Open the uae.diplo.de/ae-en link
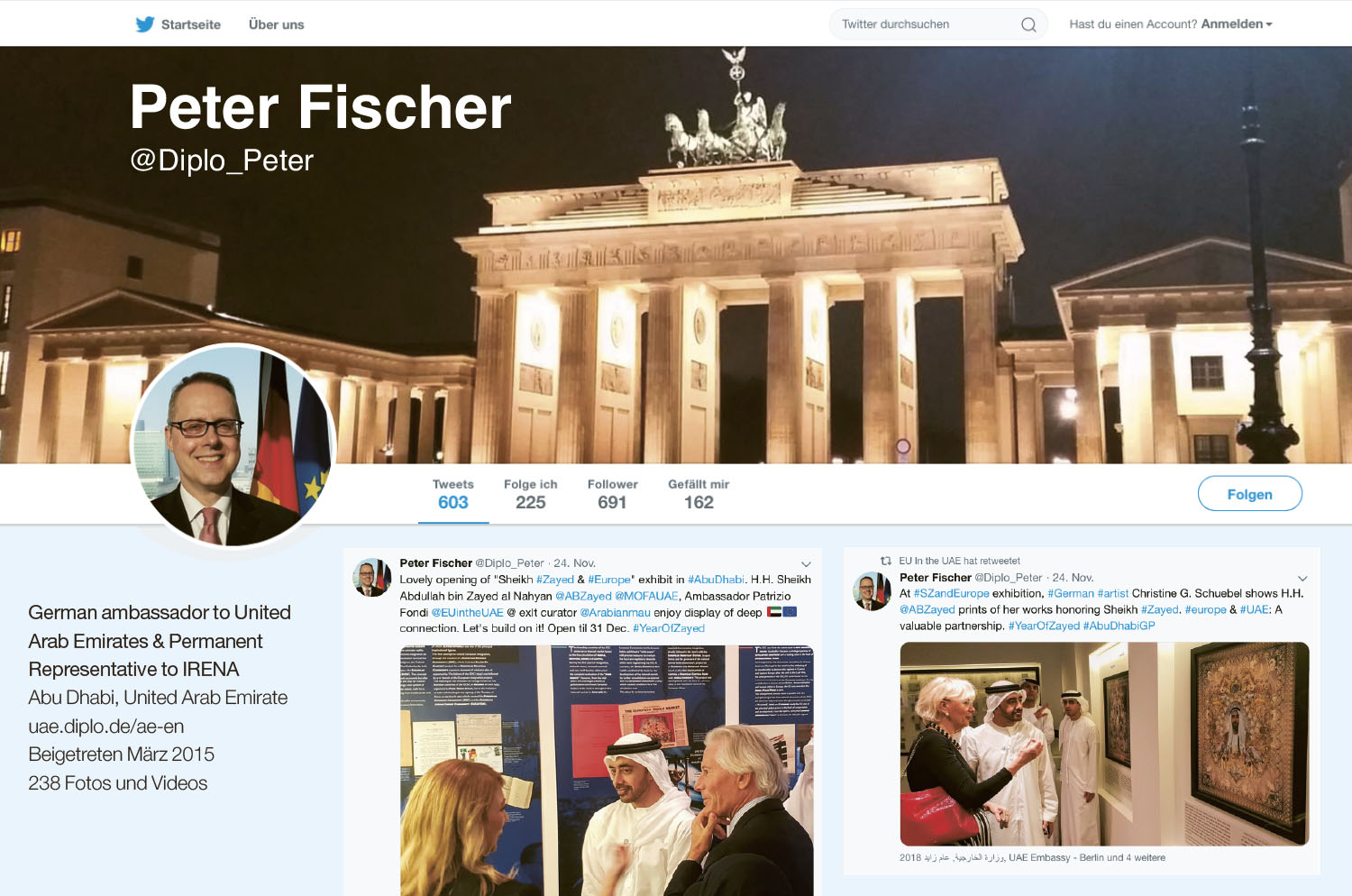 pyautogui.click(x=106, y=726)
